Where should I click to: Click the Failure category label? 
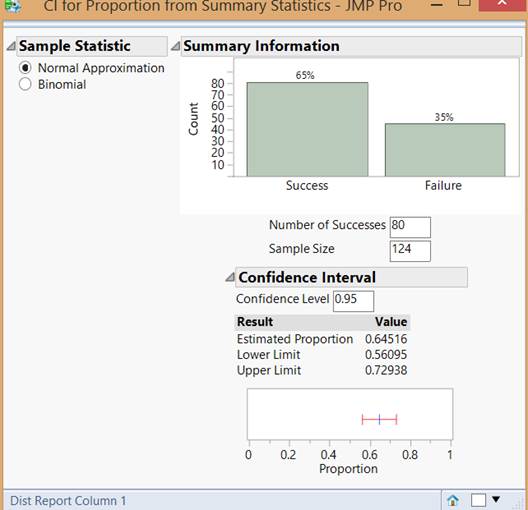coord(443,185)
